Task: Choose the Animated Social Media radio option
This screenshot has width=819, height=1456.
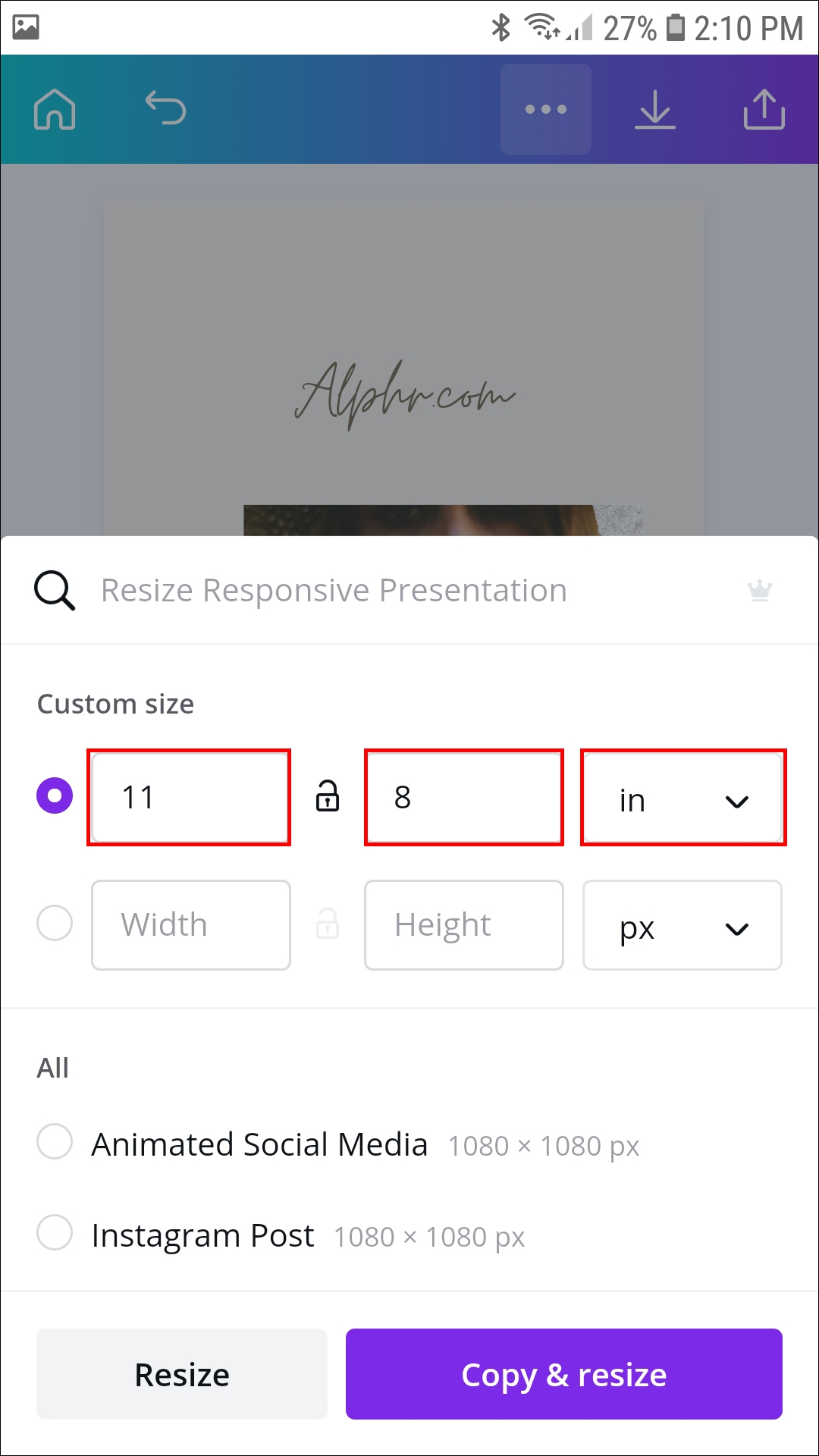Action: (x=55, y=1142)
